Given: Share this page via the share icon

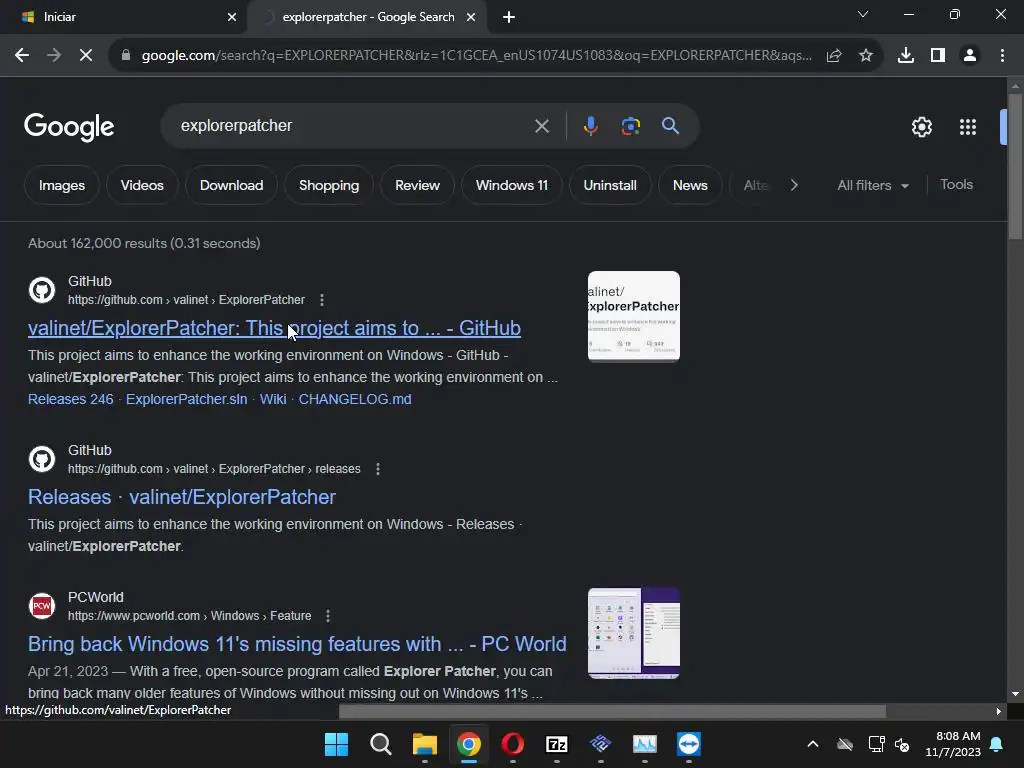Looking at the screenshot, I should (834, 56).
